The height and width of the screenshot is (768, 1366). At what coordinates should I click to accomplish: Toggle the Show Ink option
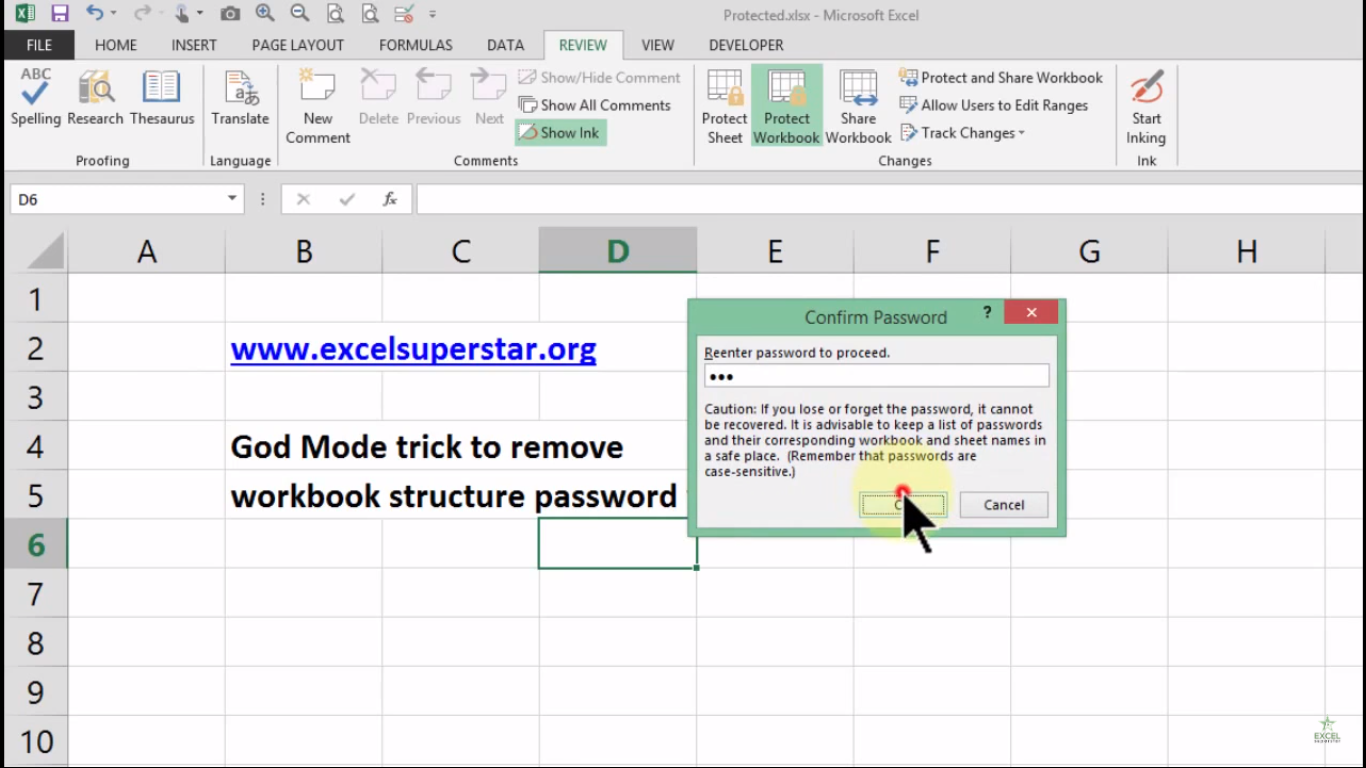click(560, 133)
